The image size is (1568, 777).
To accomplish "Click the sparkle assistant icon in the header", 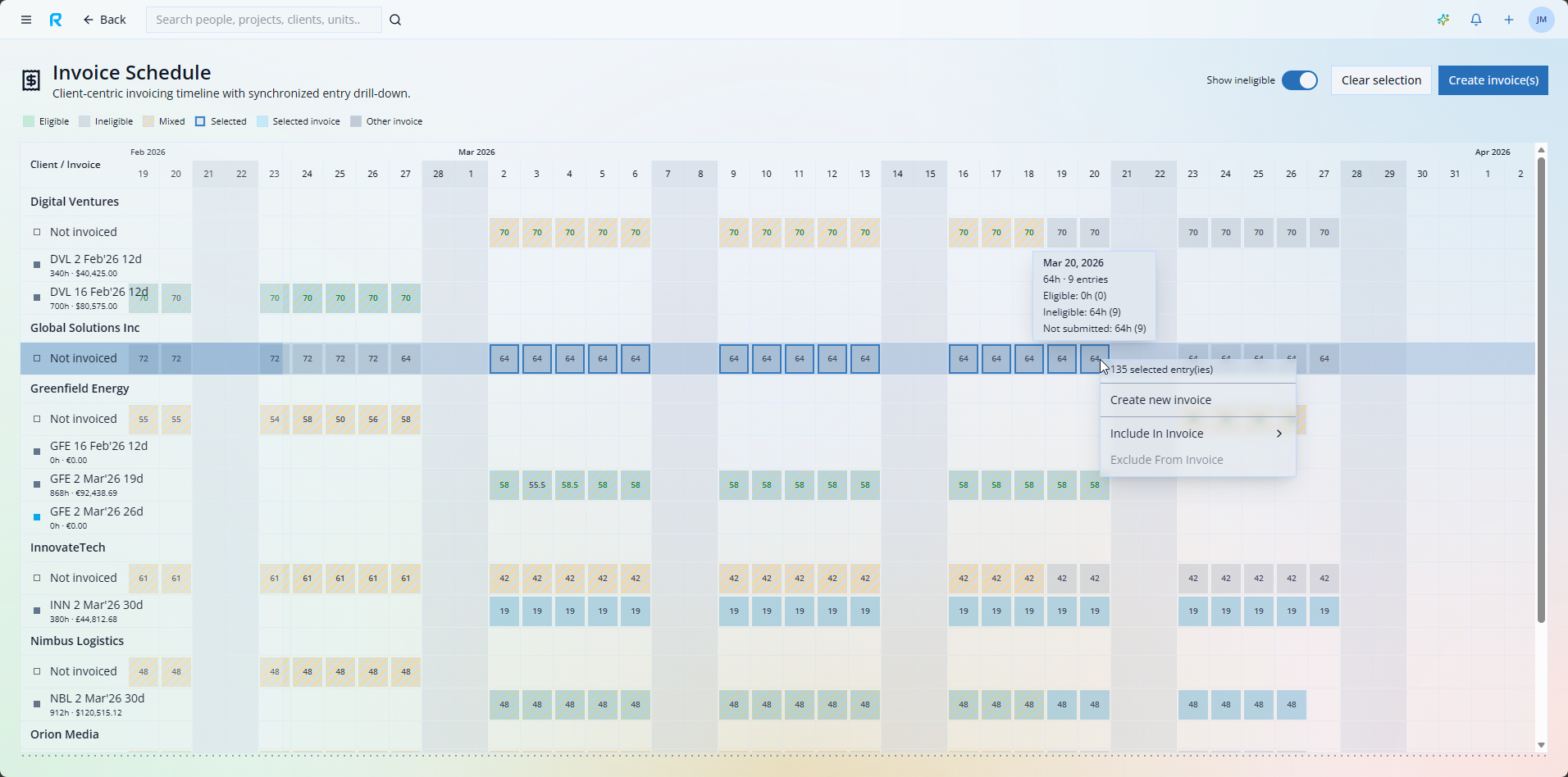I will point(1443,20).
